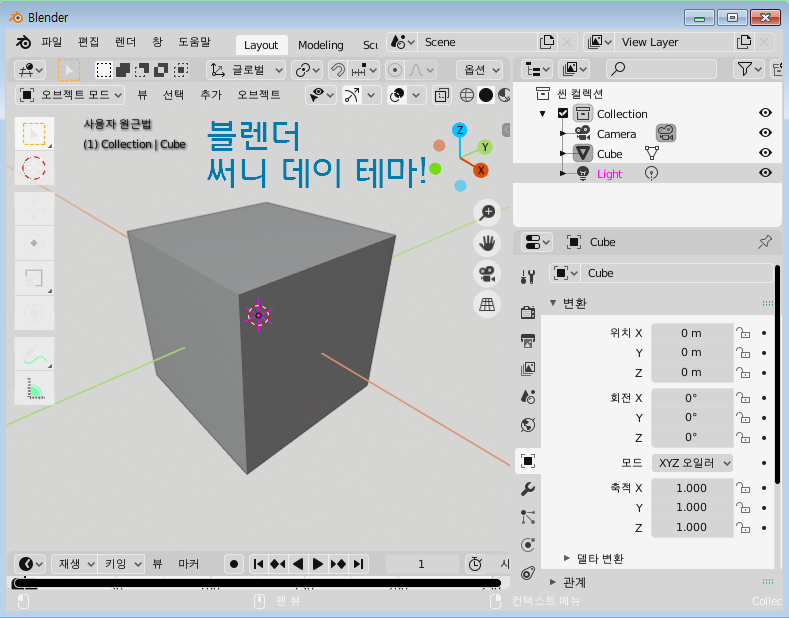Viewport: 789px width, 618px height.
Task: Click the new scene icon next to Scene
Action: click(547, 42)
